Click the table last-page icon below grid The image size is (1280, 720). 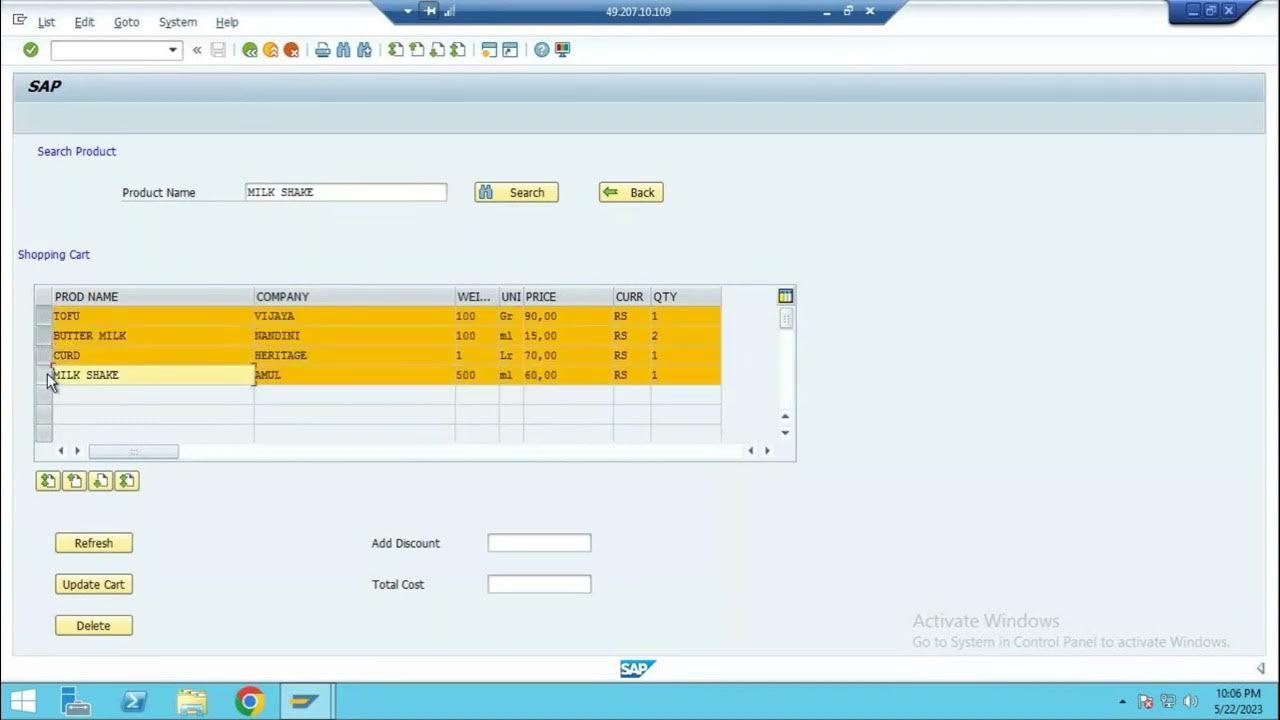click(126, 481)
